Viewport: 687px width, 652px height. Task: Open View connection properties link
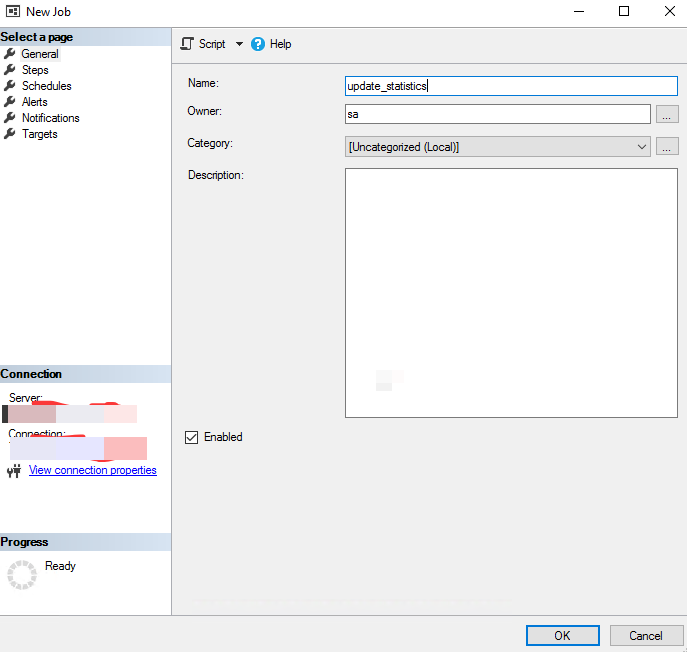[x=92, y=470]
